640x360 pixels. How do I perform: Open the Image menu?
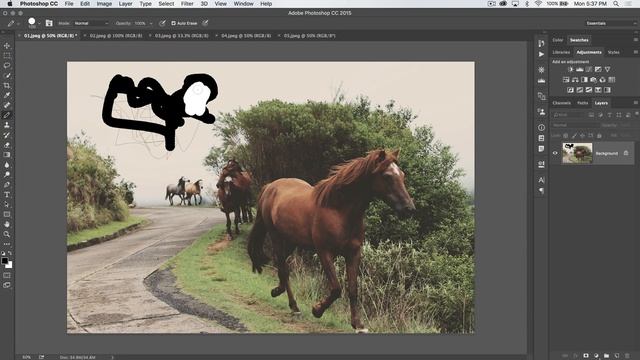(104, 4)
